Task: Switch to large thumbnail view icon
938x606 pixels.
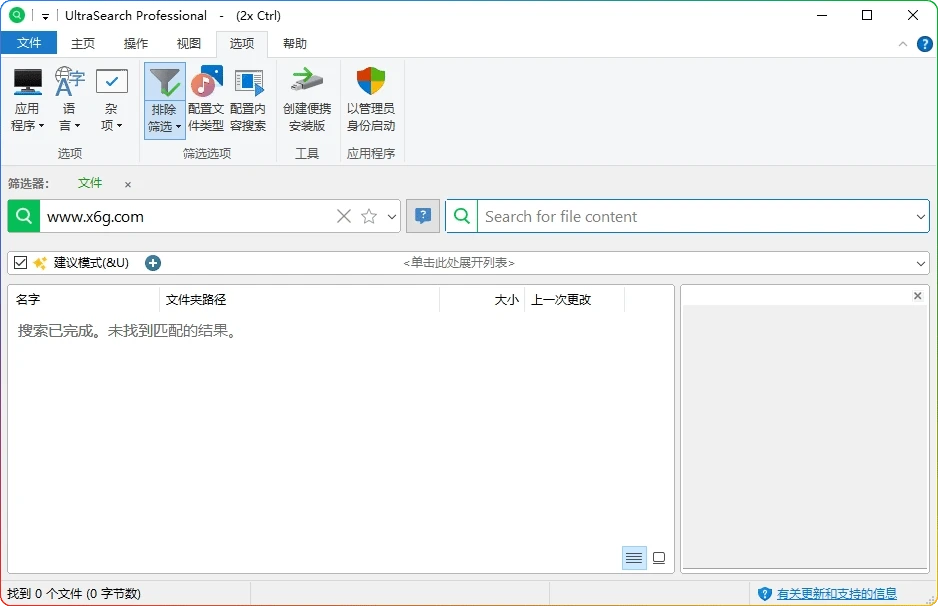Action: pyautogui.click(x=659, y=558)
